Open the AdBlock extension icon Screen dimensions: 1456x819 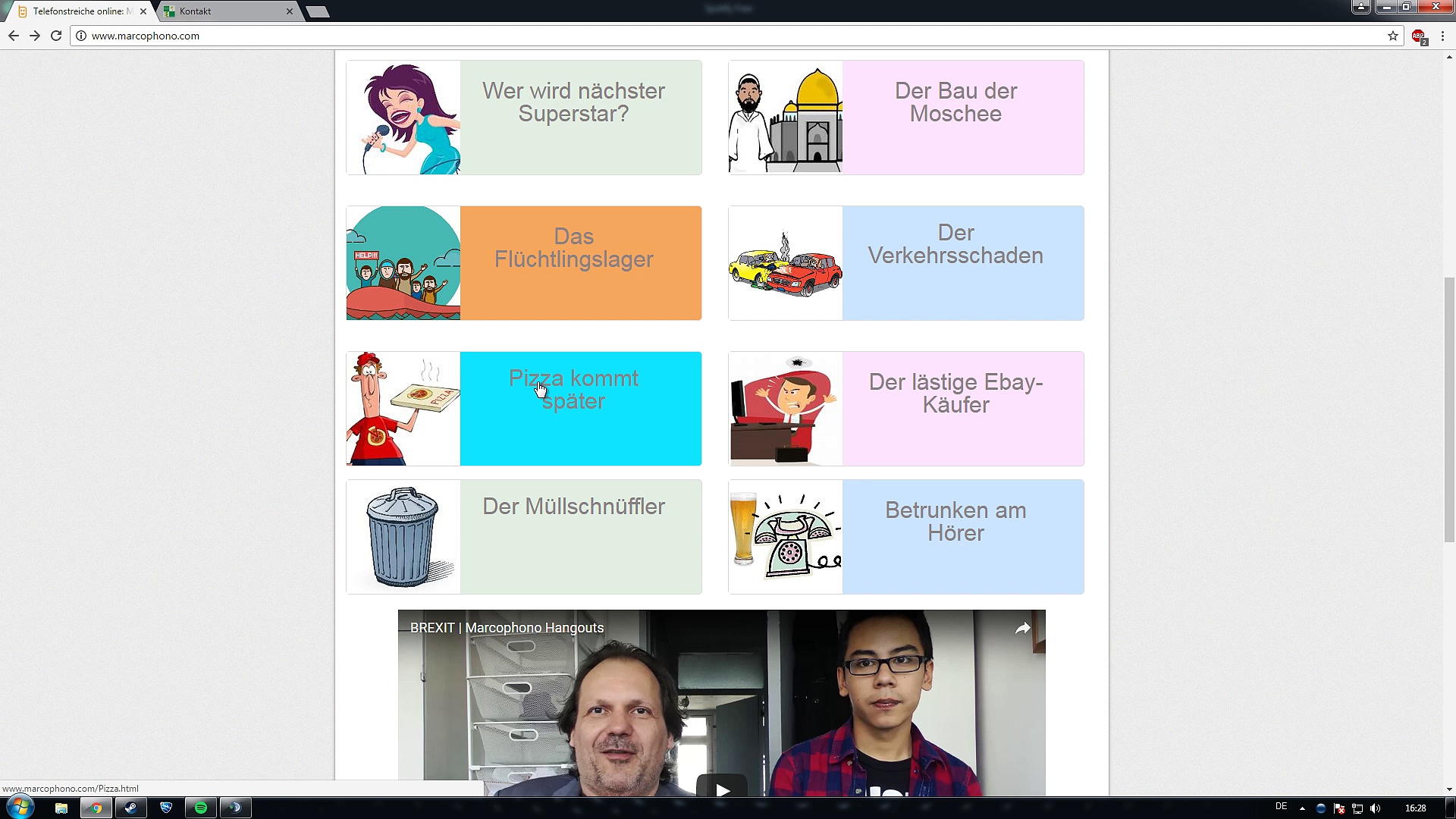point(1418,36)
